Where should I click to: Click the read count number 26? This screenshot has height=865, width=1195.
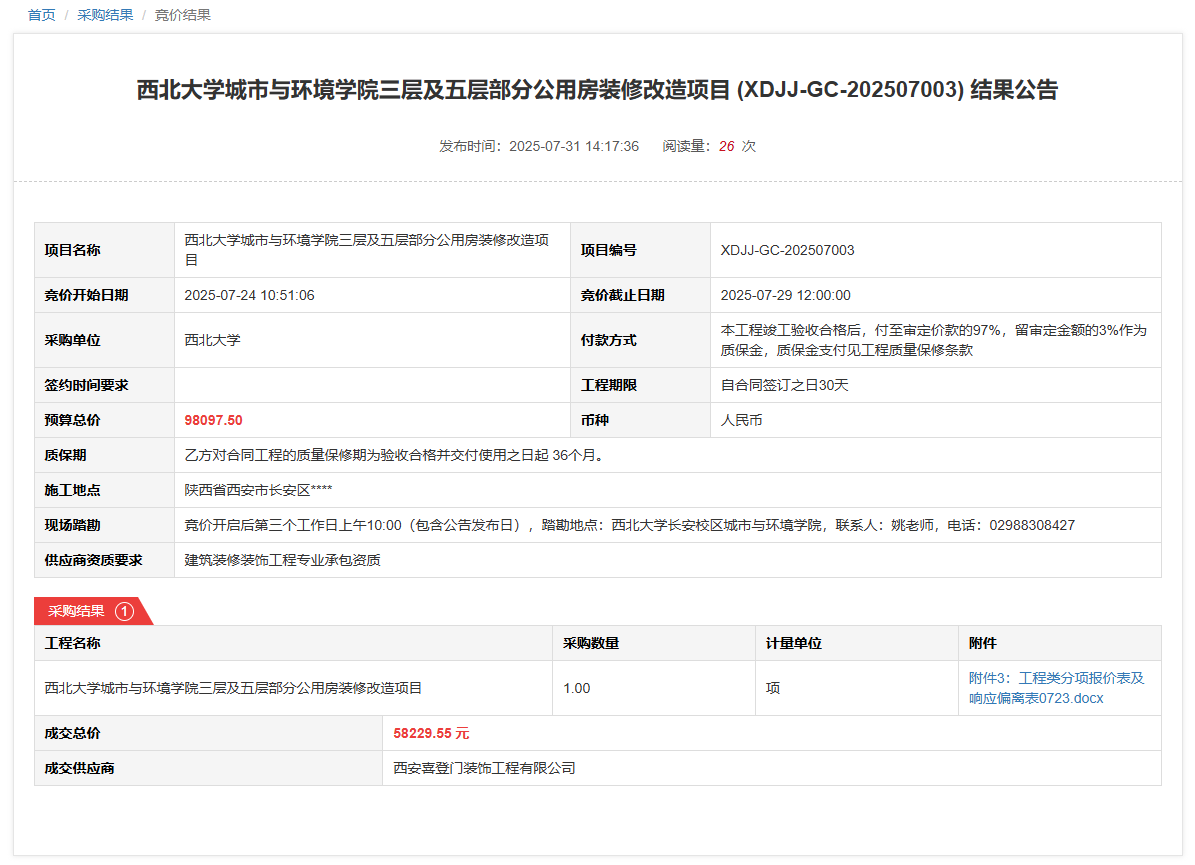[726, 146]
